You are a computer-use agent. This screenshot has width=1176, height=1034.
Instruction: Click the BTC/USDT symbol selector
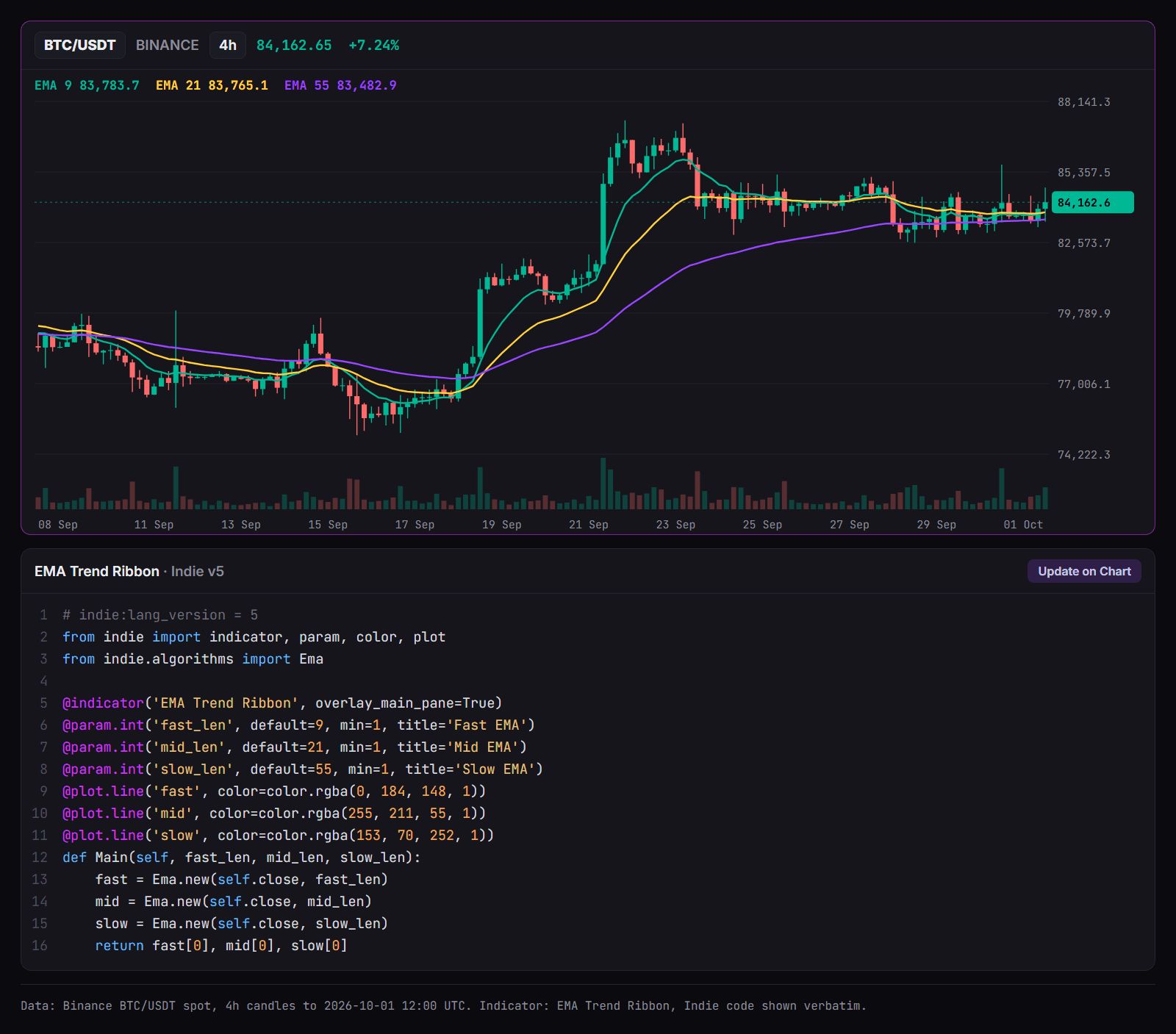pyautogui.click(x=79, y=45)
